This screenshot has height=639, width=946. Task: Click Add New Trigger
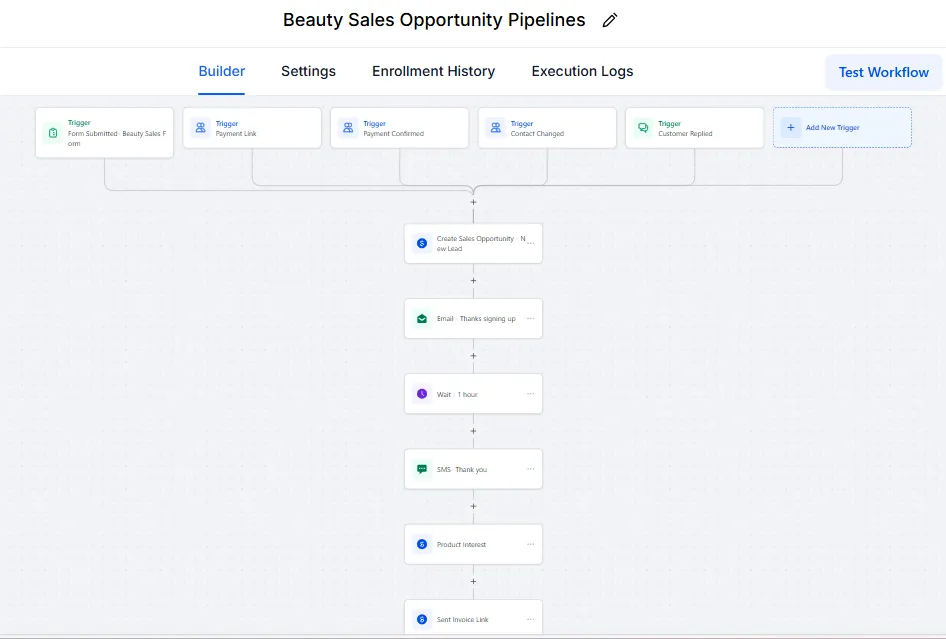coord(842,127)
